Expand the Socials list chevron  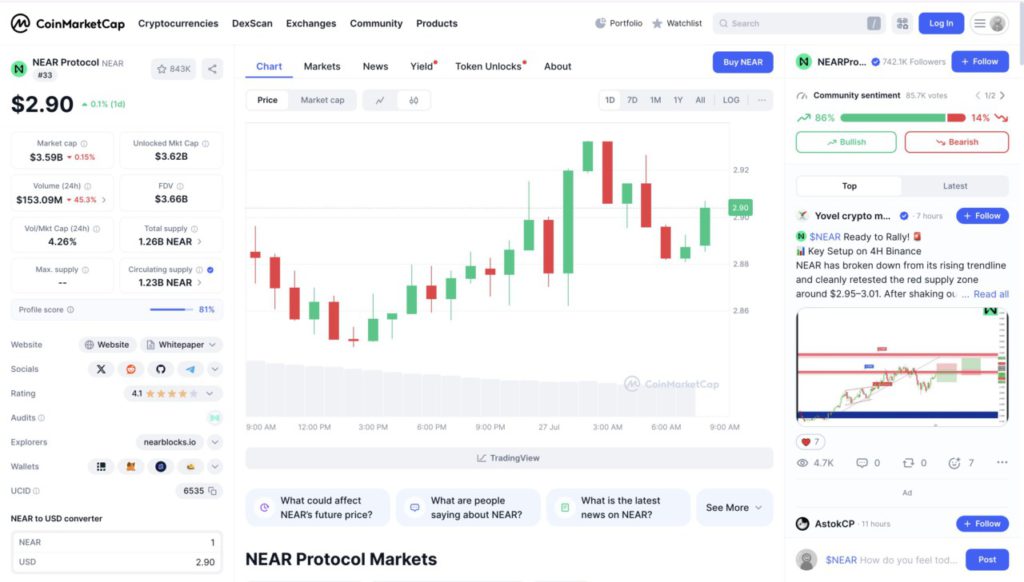[215, 369]
